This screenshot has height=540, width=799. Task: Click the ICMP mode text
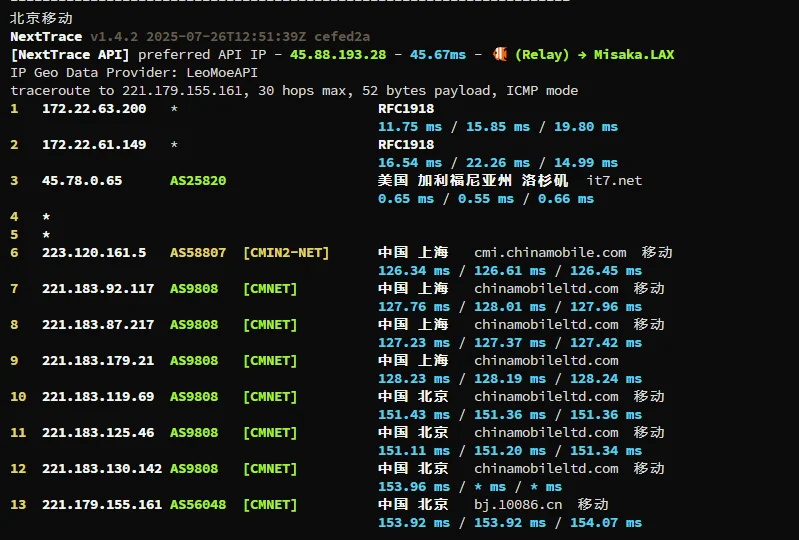[542, 91]
